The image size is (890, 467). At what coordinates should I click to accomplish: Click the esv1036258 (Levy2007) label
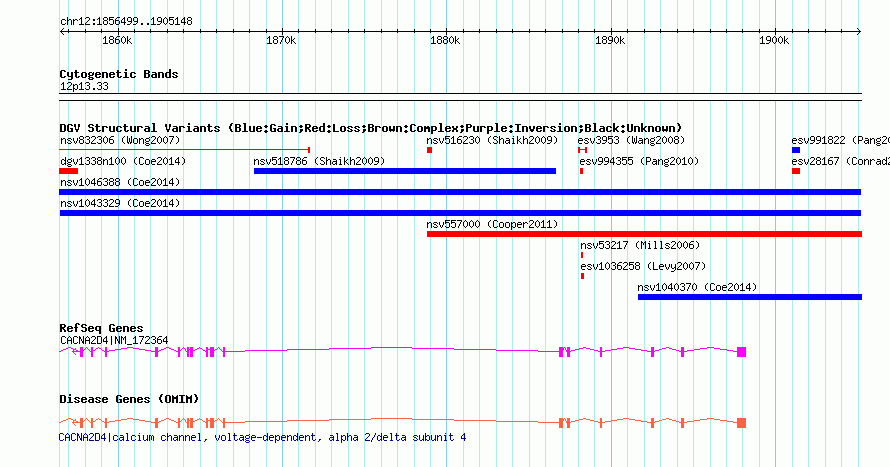click(643, 266)
